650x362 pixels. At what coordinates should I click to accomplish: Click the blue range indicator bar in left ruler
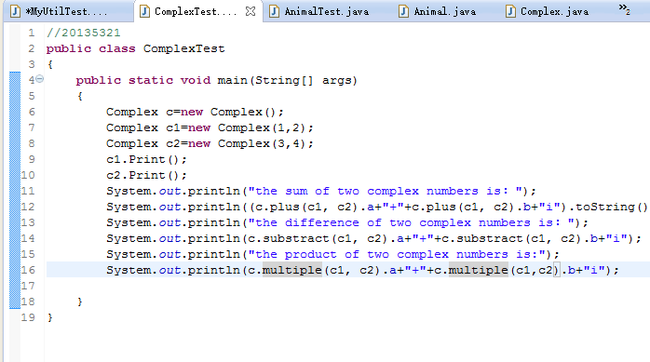15,190
